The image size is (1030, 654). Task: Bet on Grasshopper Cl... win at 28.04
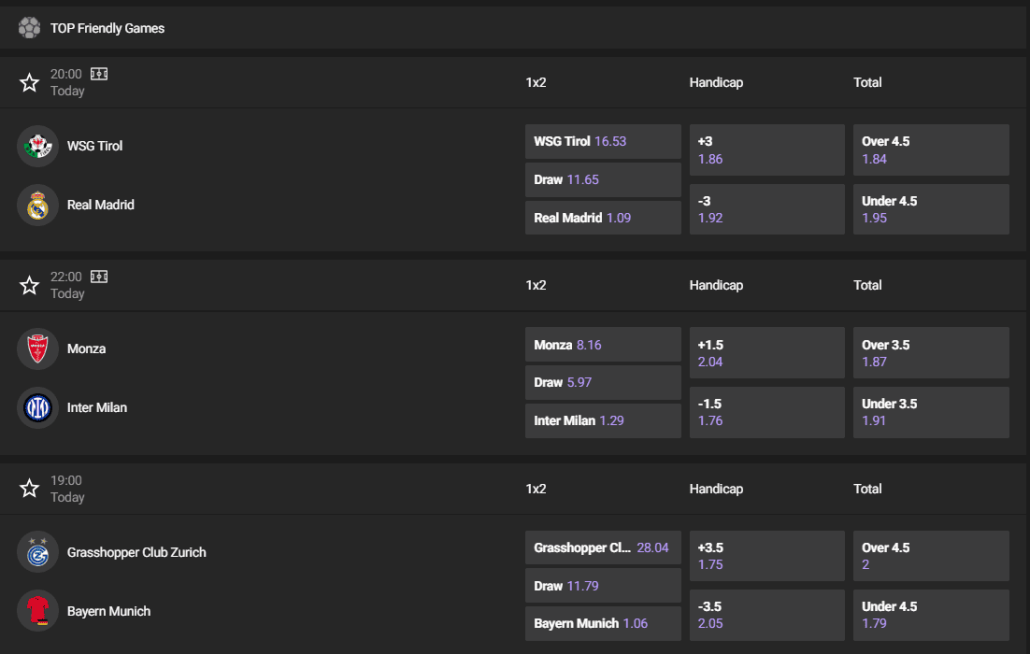(x=603, y=548)
